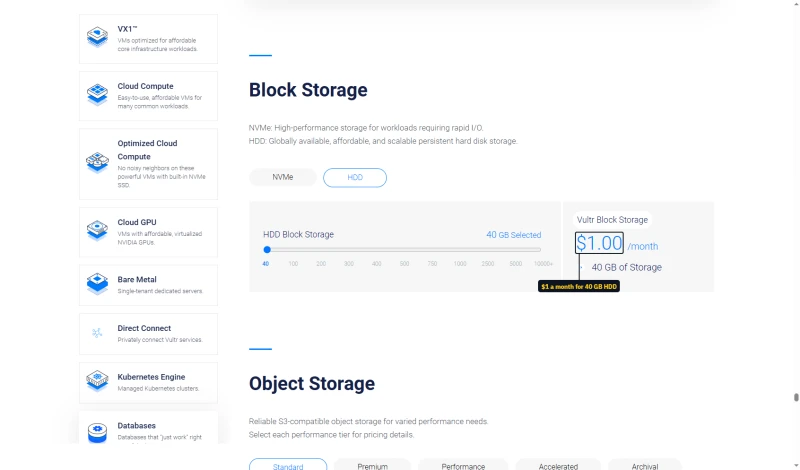
Task: Set slider to the 200 GB mark
Action: (x=321, y=264)
